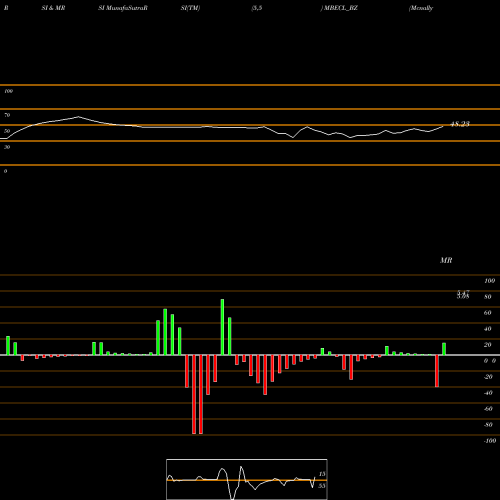Click the '80' histogram axis label
Viewport: 500px width, 500px height.
[488, 297]
